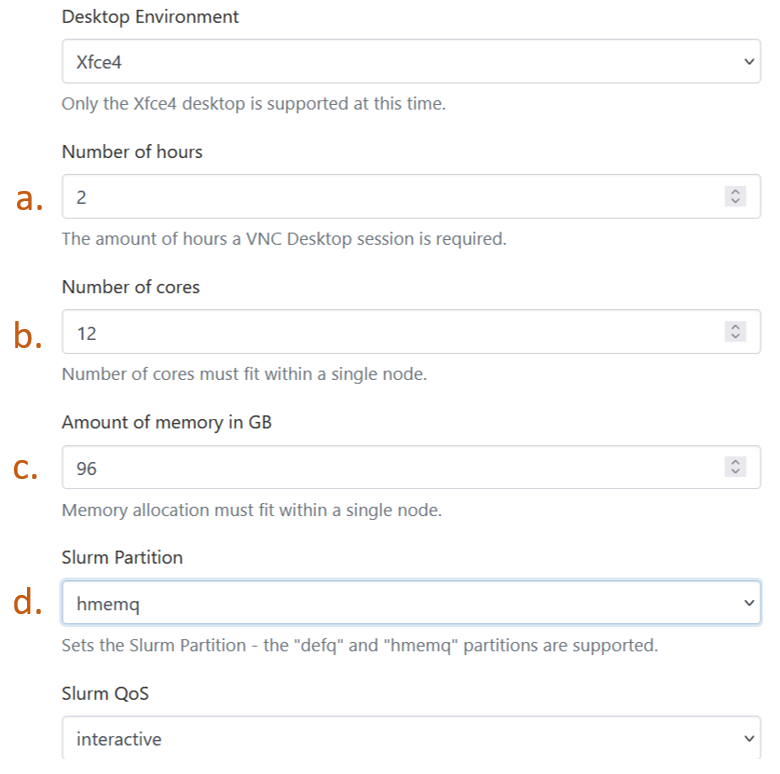This screenshot has width=780, height=774.
Task: Click the Desktop Environment label
Action: tap(150, 17)
